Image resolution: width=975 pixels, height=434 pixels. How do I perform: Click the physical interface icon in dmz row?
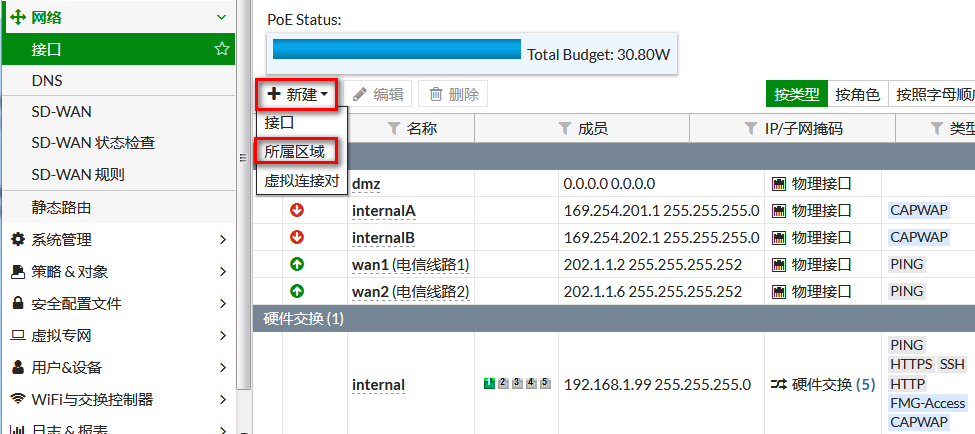[x=779, y=184]
